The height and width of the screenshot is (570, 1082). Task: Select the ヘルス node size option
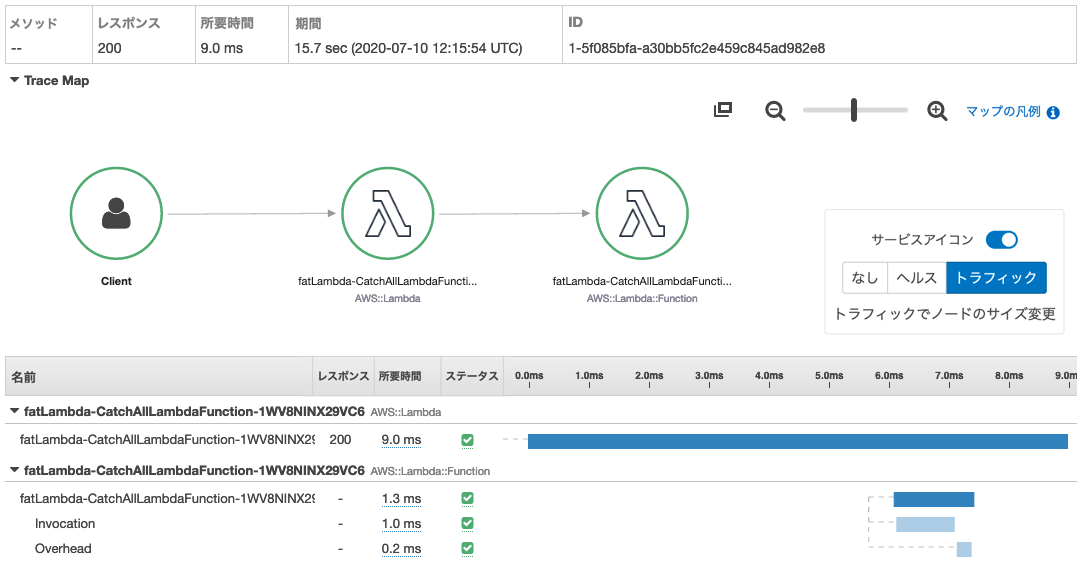(916, 278)
